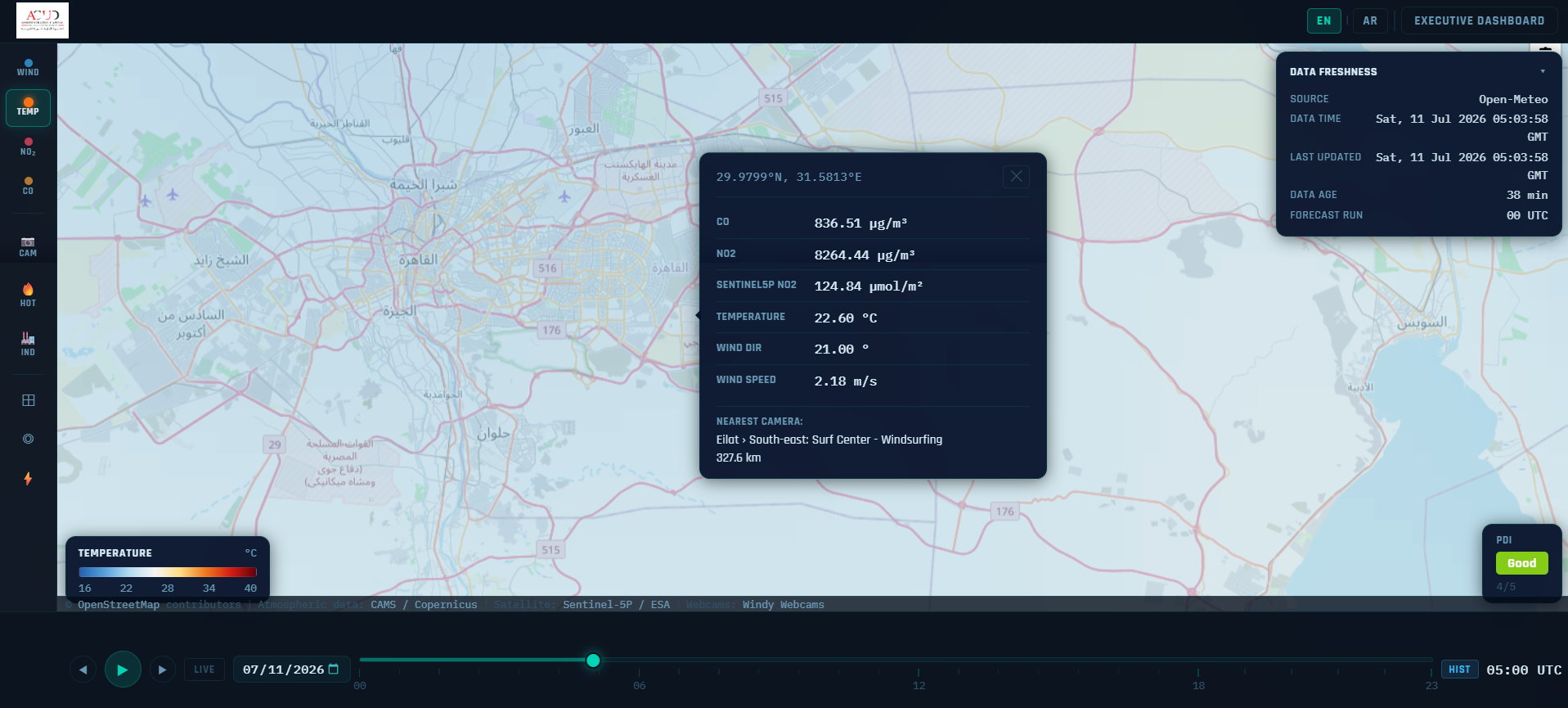Open the Sentinel-5P / ESA link

click(616, 605)
